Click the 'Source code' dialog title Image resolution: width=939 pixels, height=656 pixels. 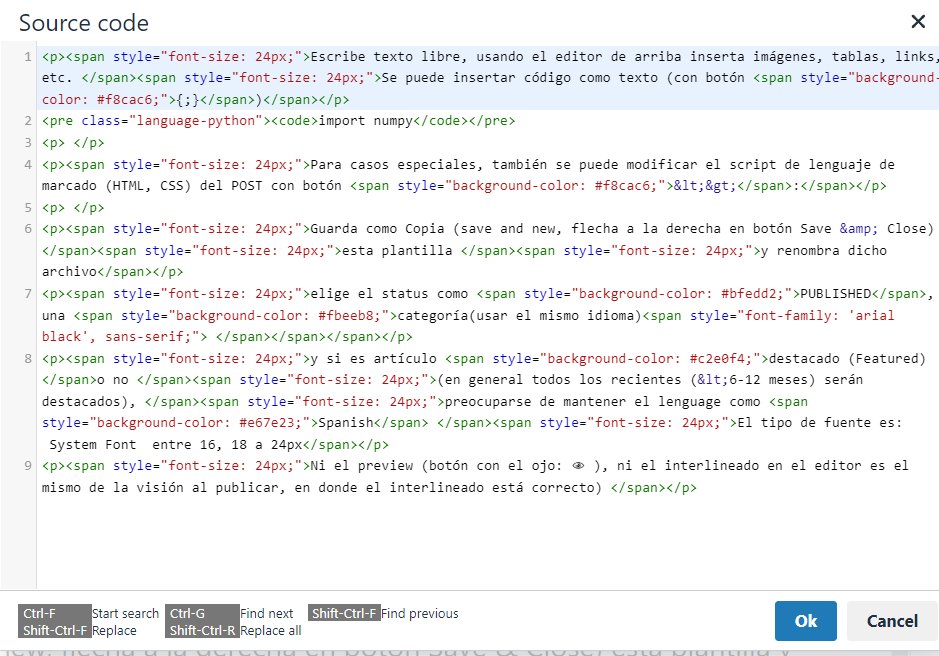[84, 23]
